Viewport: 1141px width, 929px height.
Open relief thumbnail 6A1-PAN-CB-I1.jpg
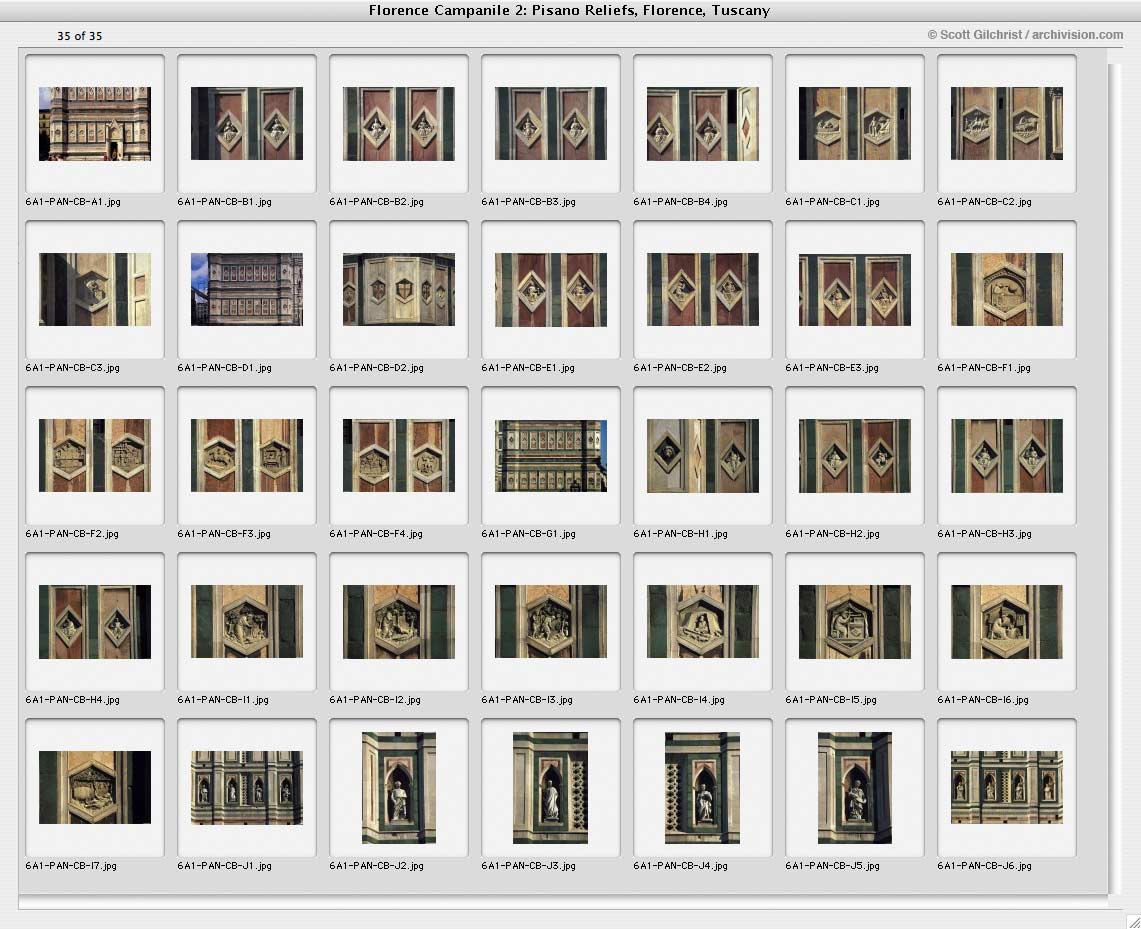pyautogui.click(x=247, y=621)
